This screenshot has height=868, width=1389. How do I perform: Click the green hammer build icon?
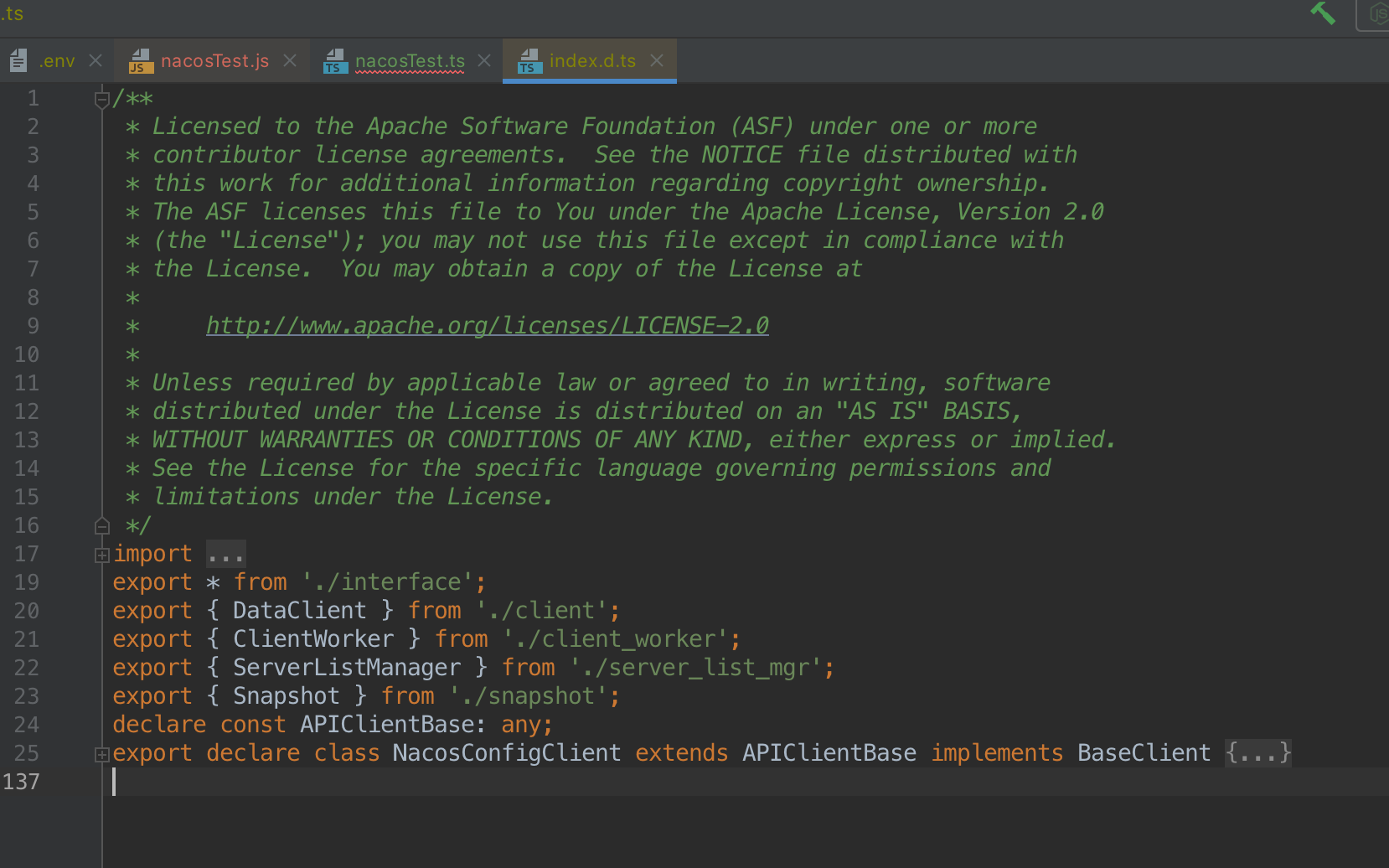pyautogui.click(x=1323, y=13)
